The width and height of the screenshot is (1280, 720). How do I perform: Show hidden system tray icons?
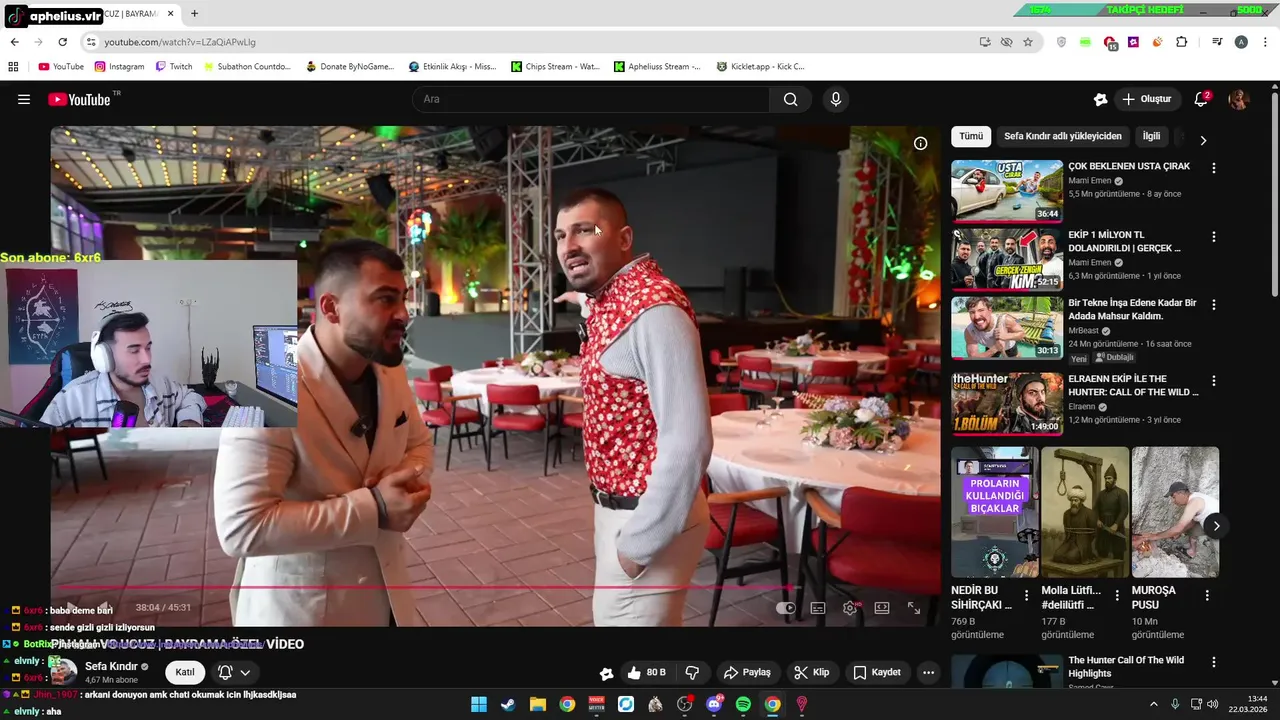(1153, 704)
